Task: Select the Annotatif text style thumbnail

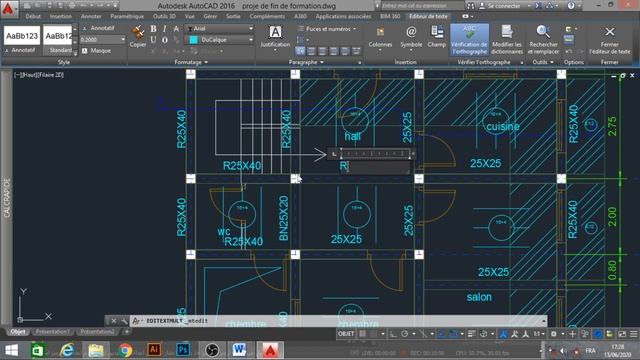Action: 22,40
